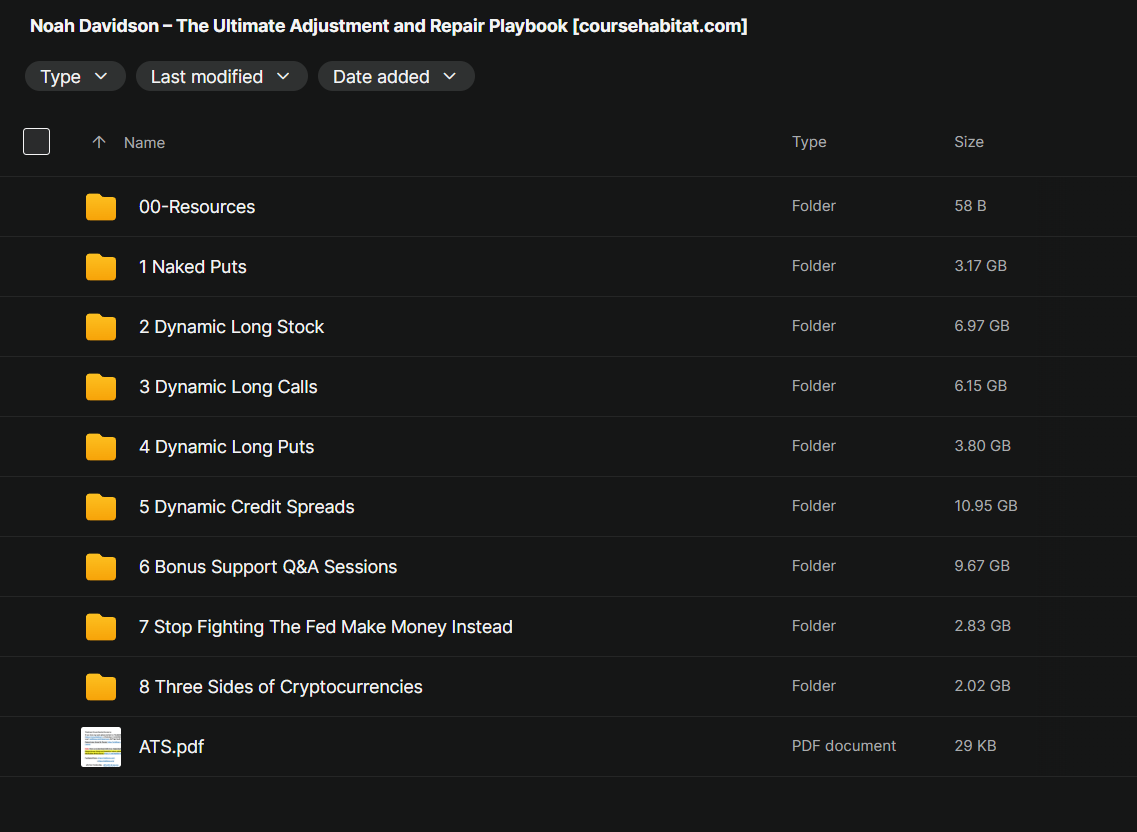Click the ATS.pdf preview thumbnail

(x=100, y=747)
